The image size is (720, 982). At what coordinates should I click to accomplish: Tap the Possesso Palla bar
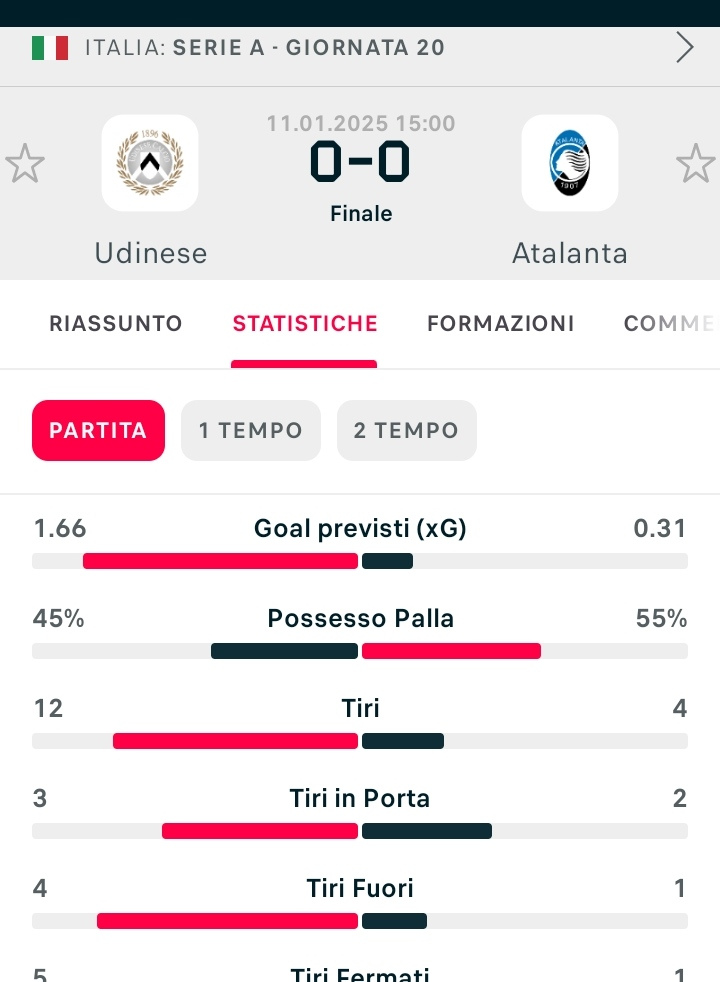point(360,651)
